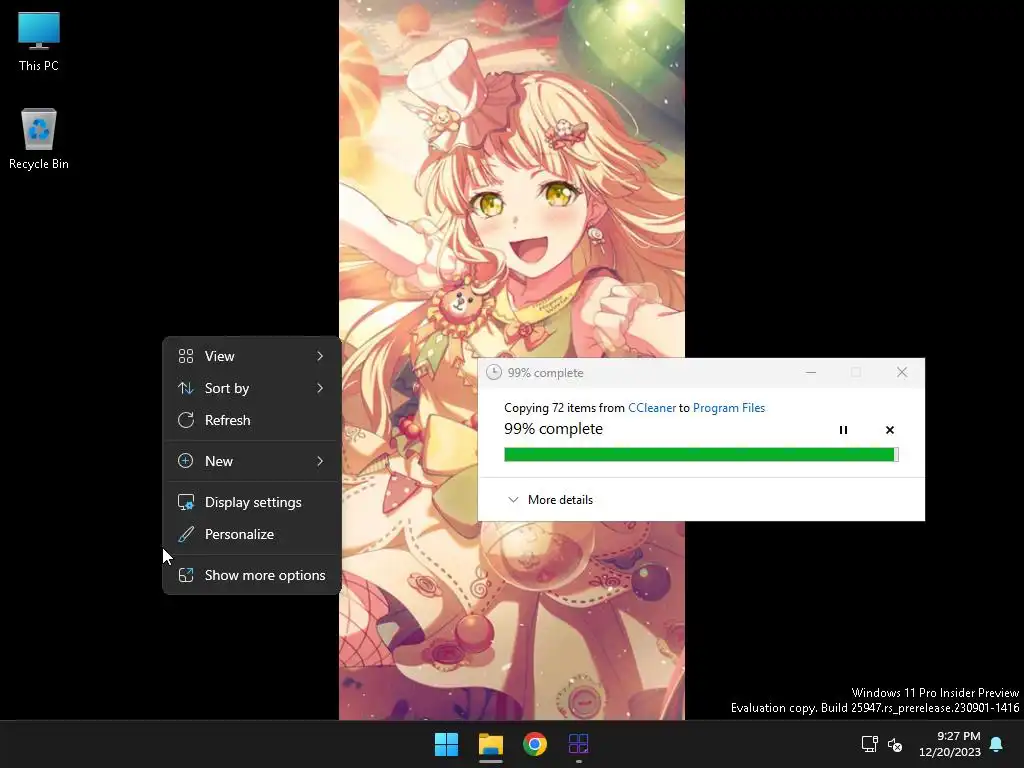This screenshot has width=1024, height=768.
Task: Close the copy progress dialog
Action: point(902,372)
